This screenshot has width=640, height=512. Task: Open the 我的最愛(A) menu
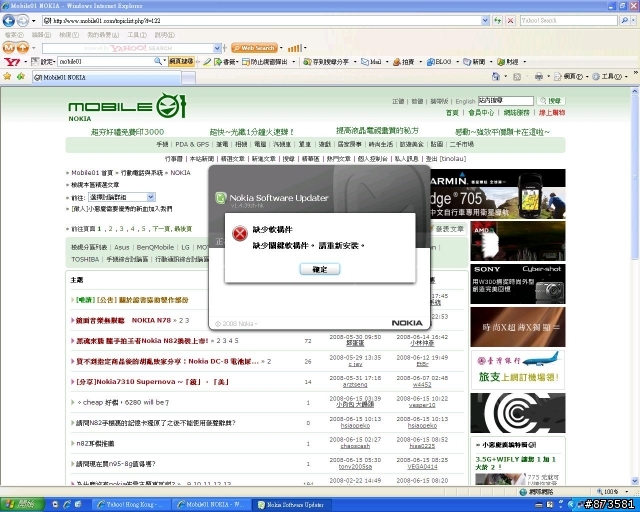click(103, 35)
